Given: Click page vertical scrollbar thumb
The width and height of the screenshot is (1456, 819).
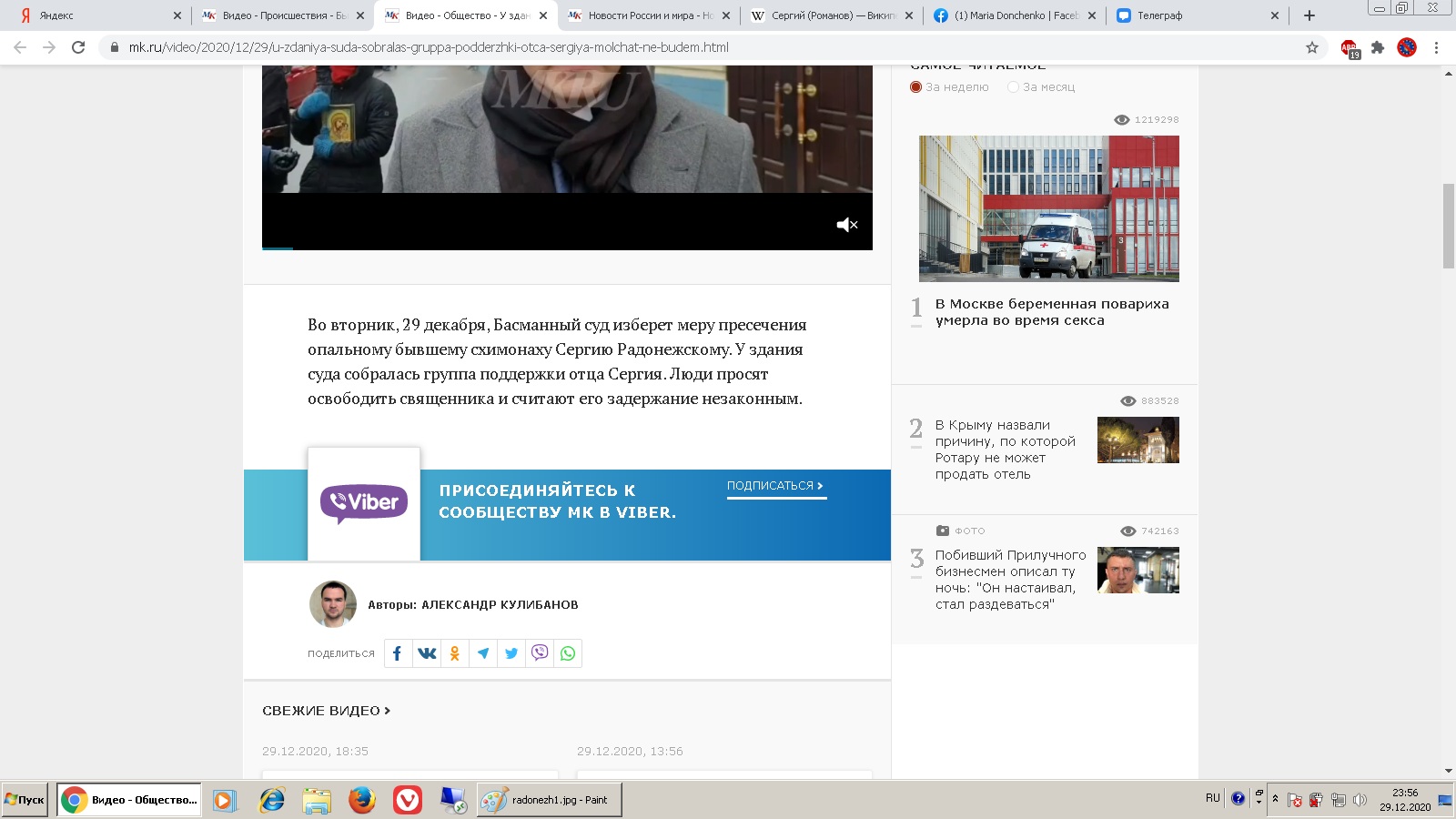Looking at the screenshot, I should coord(1448,226).
